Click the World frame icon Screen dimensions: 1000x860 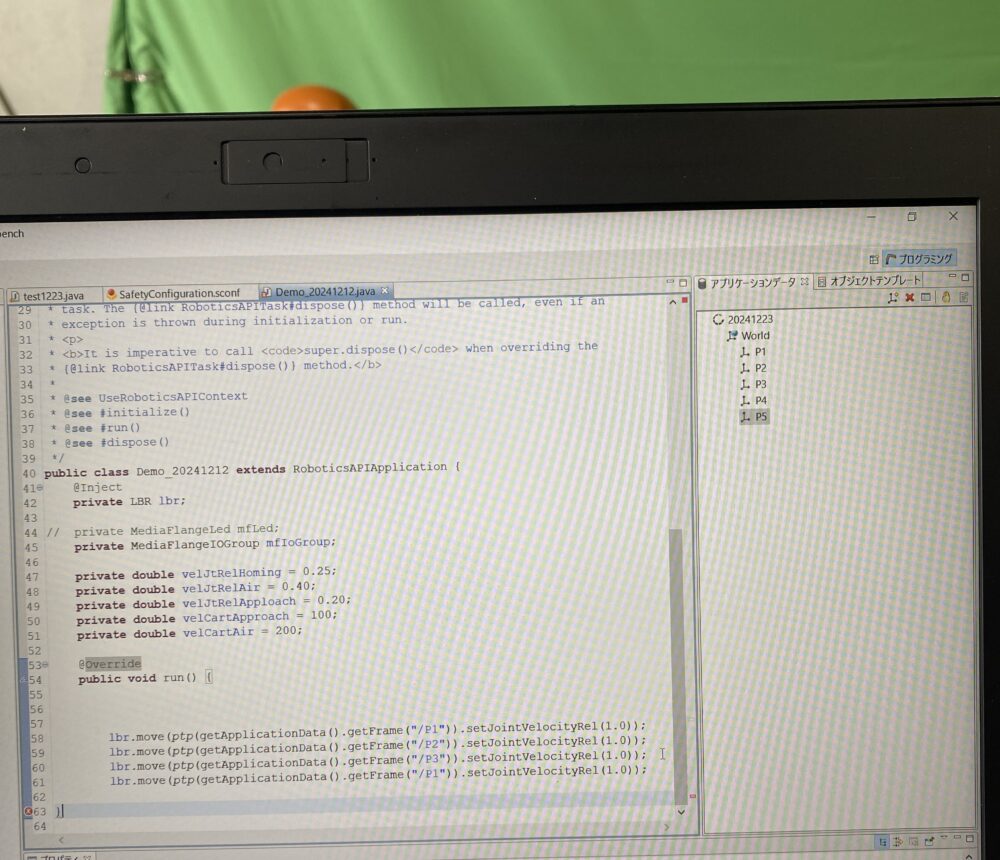732,336
